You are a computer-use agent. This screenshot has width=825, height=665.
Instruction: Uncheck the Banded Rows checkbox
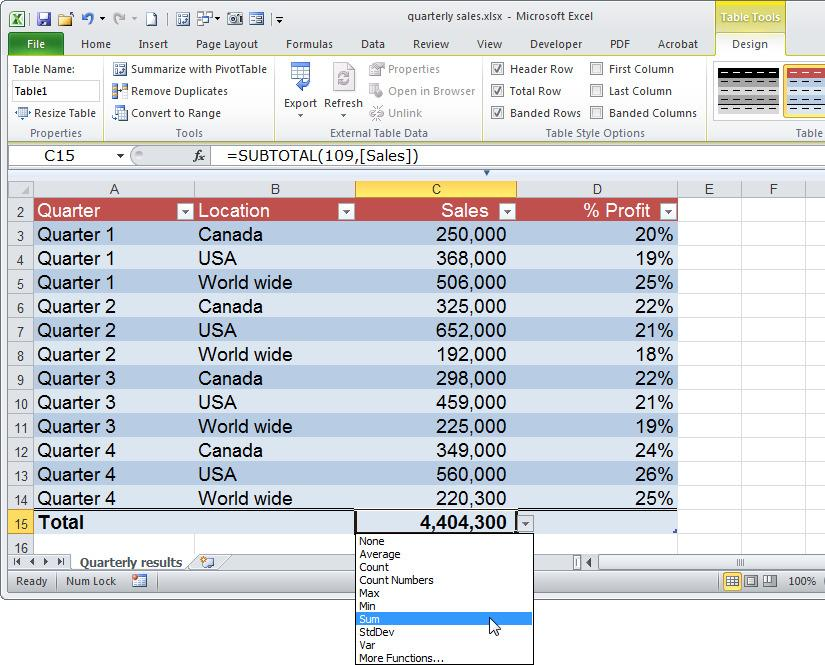pyautogui.click(x=497, y=113)
